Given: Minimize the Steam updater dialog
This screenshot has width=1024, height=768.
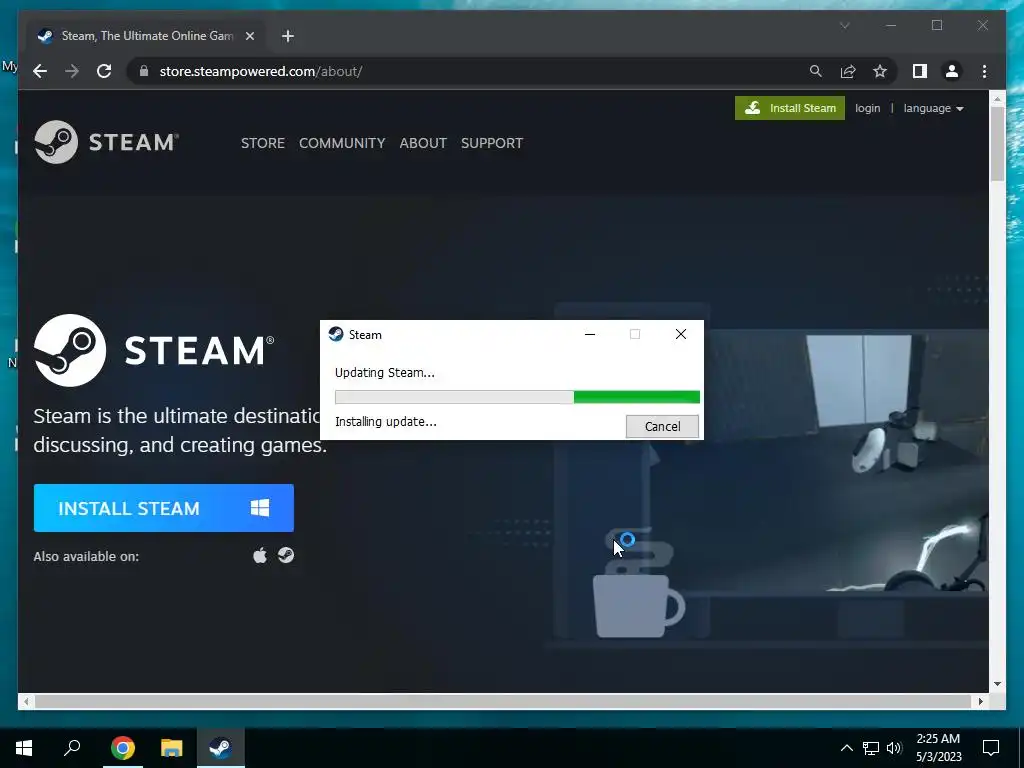Looking at the screenshot, I should (590, 334).
